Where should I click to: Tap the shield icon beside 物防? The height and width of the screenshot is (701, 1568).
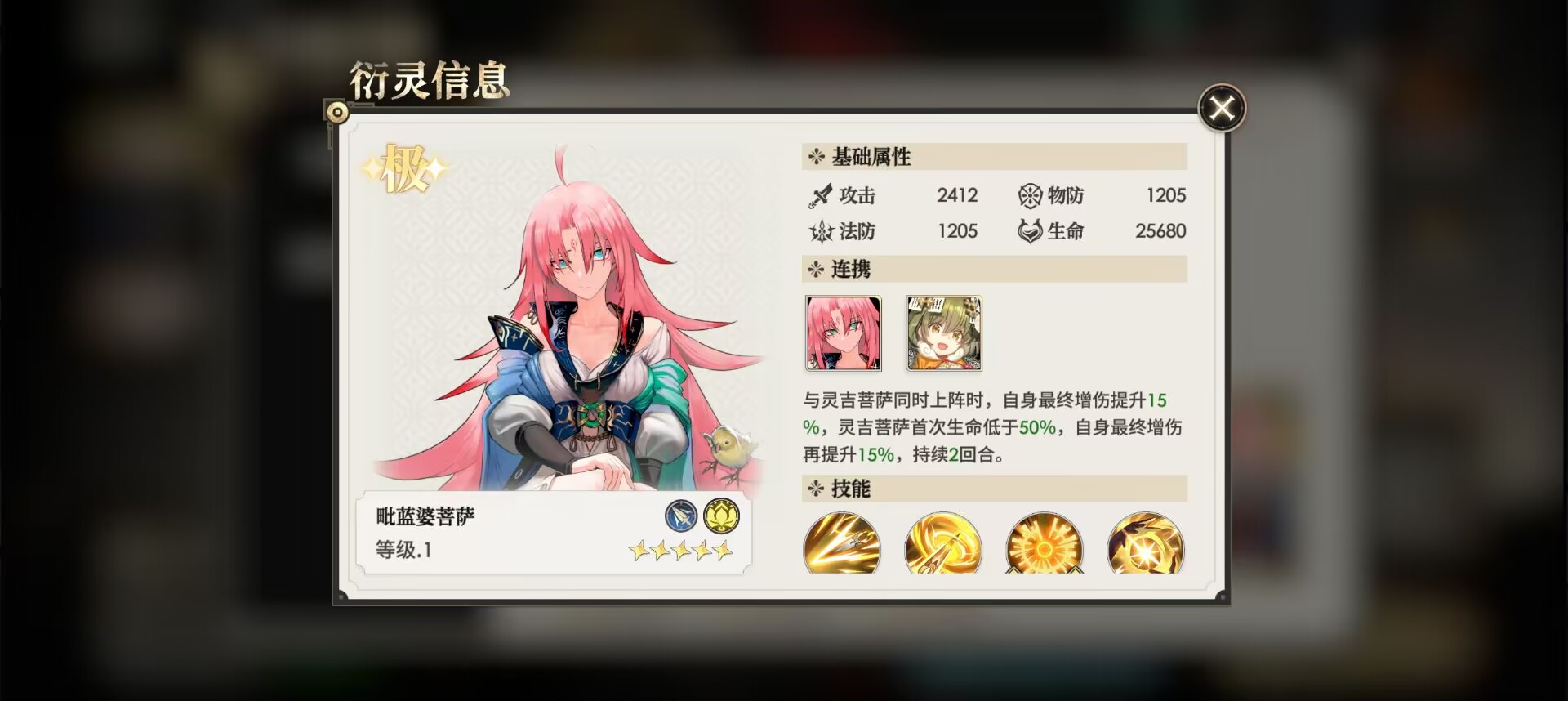coord(1030,196)
